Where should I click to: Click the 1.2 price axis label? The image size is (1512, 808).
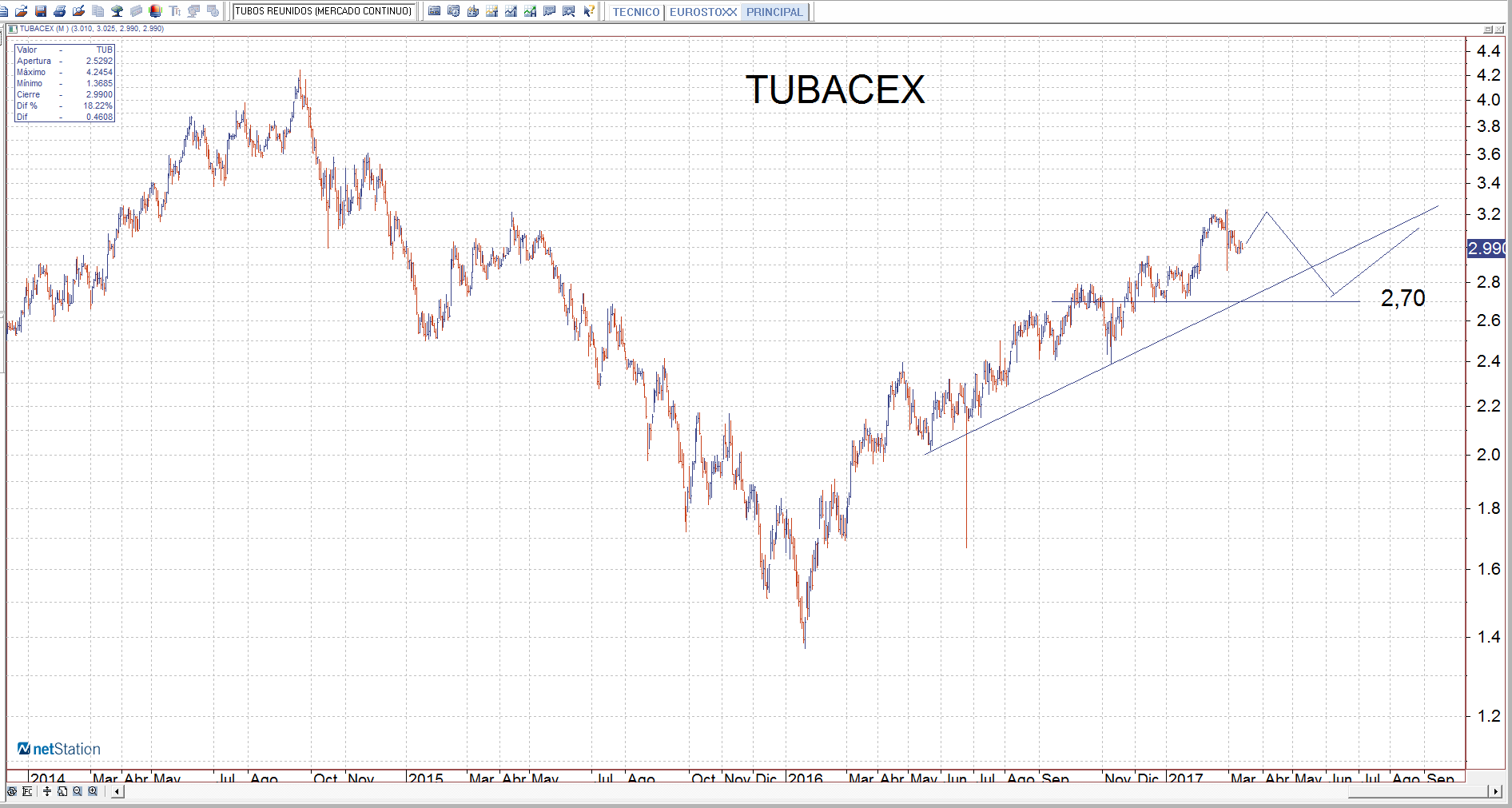click(1489, 716)
